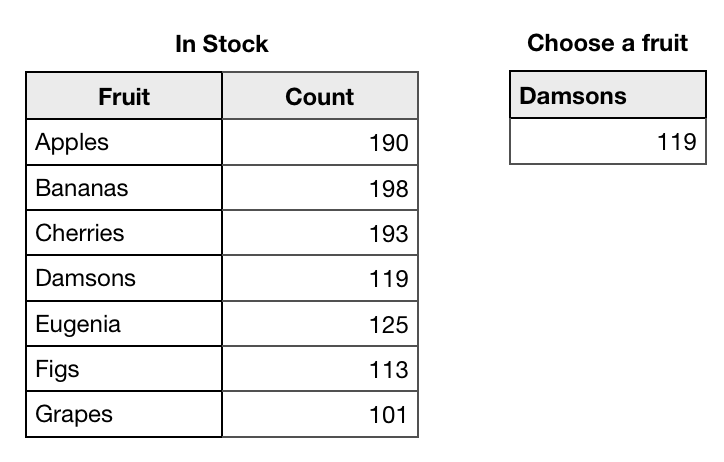The width and height of the screenshot is (724, 462).
Task: Click the 119 result under Damsons chooser
Action: click(x=607, y=142)
